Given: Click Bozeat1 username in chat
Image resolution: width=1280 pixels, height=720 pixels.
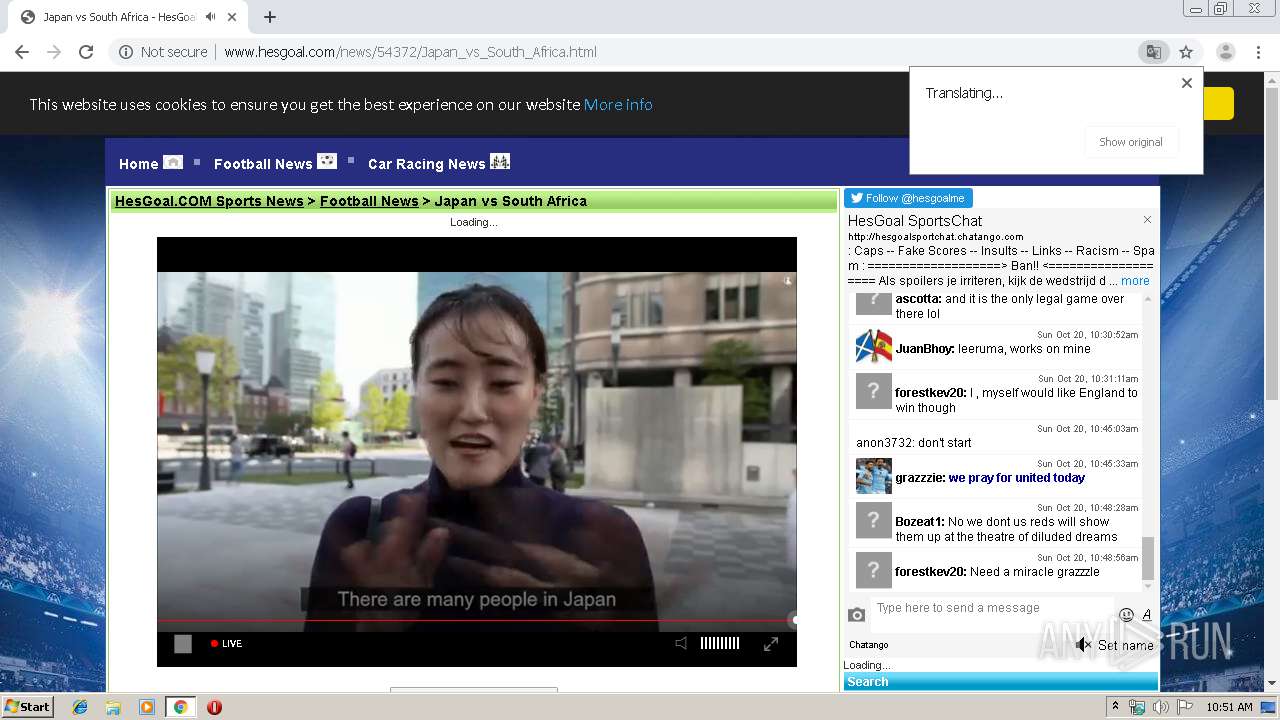Looking at the screenshot, I should tap(919, 522).
